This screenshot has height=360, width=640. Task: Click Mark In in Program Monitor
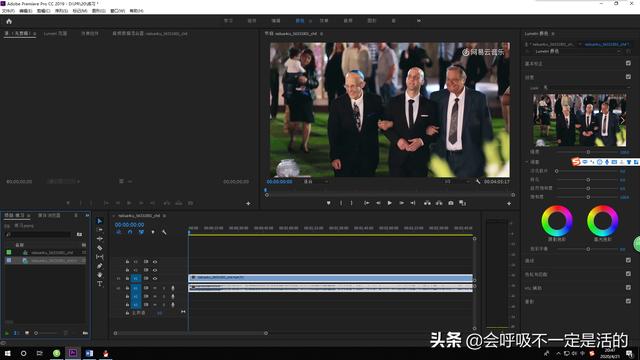pyautogui.click(x=341, y=203)
